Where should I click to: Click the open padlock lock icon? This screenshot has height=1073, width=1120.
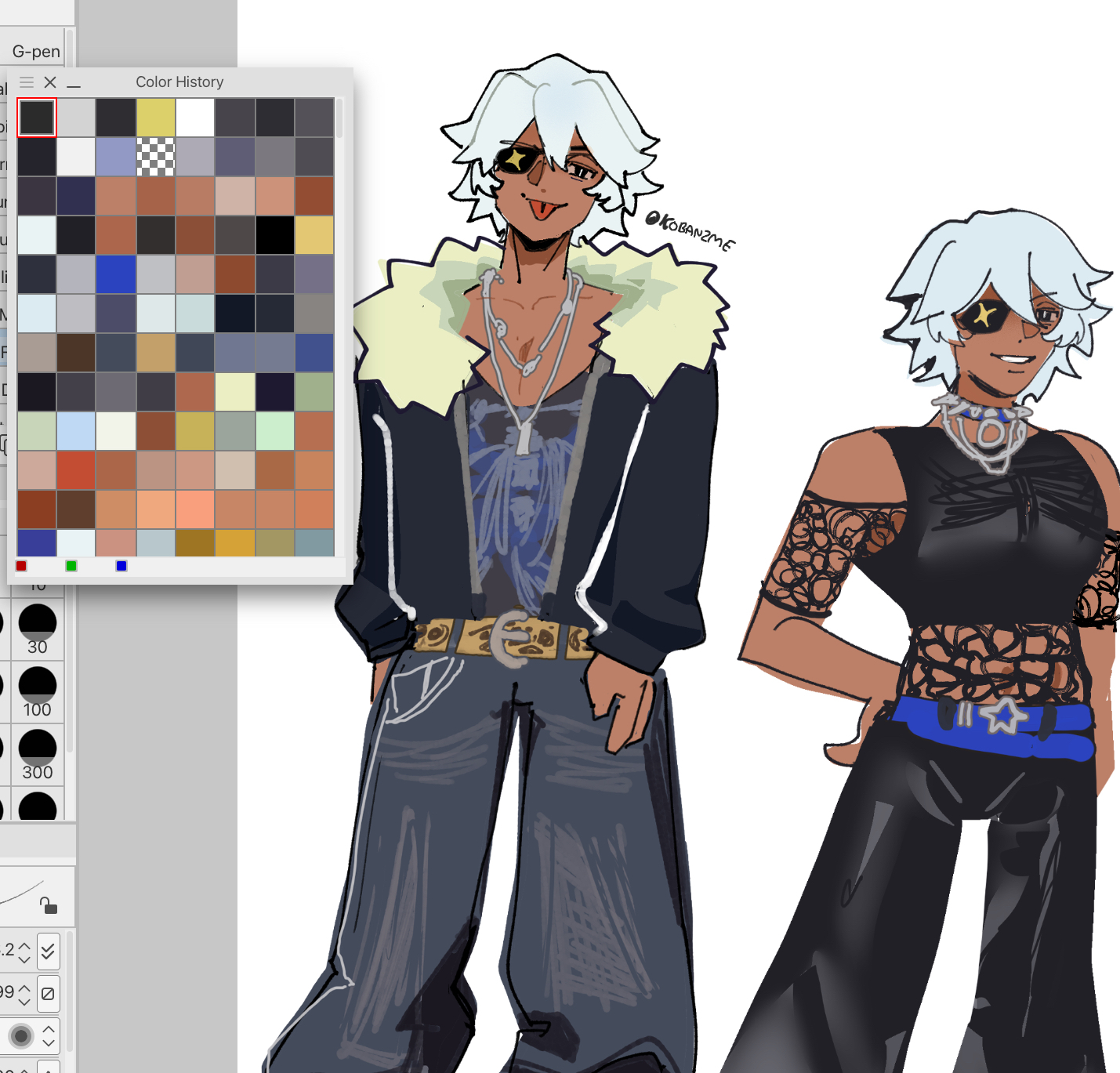tap(49, 906)
